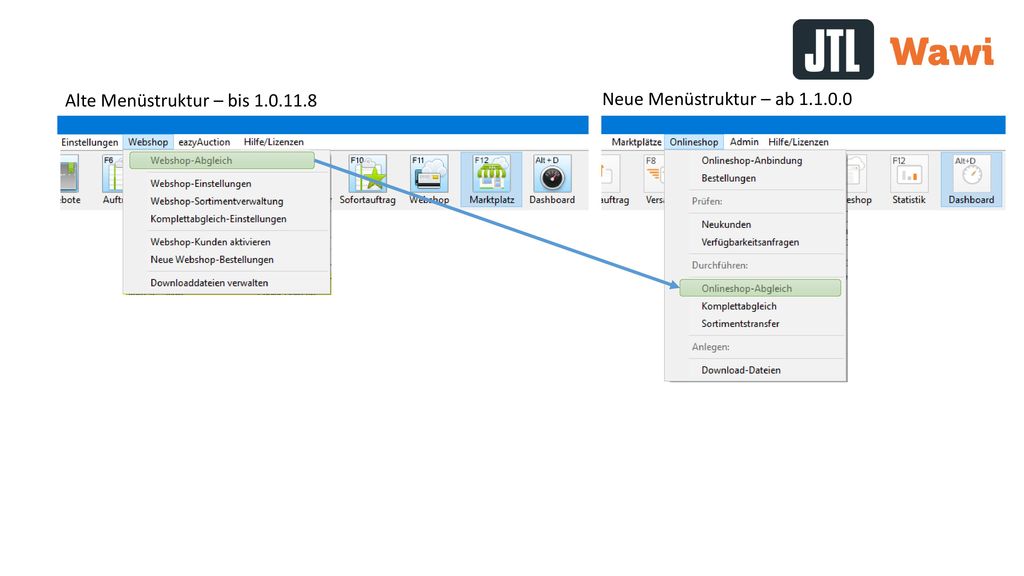The width and height of the screenshot is (1024, 576).
Task: Open Sofortauftrag toolbar icon (F10)
Action: [x=367, y=180]
